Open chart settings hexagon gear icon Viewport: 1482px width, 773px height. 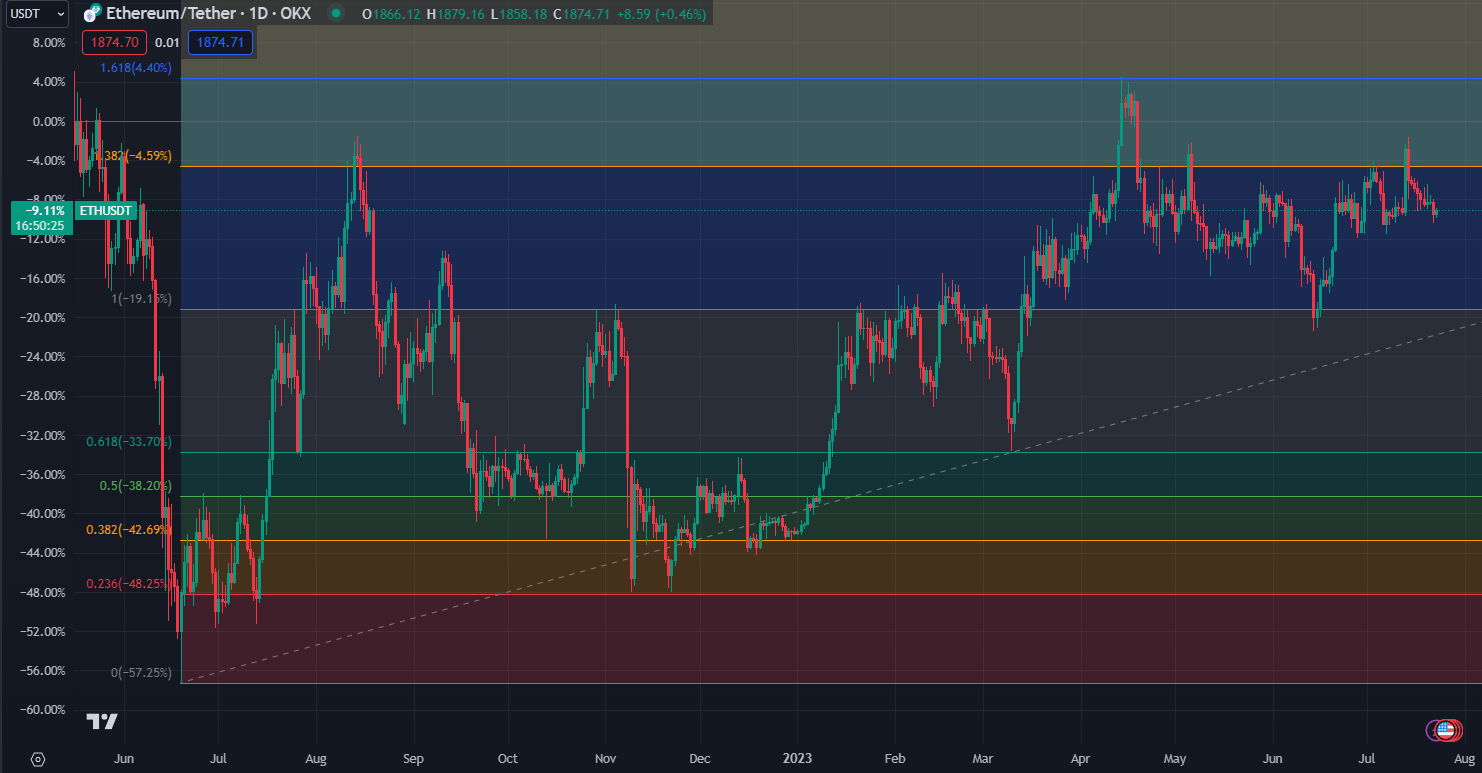pyautogui.click(x=38, y=759)
